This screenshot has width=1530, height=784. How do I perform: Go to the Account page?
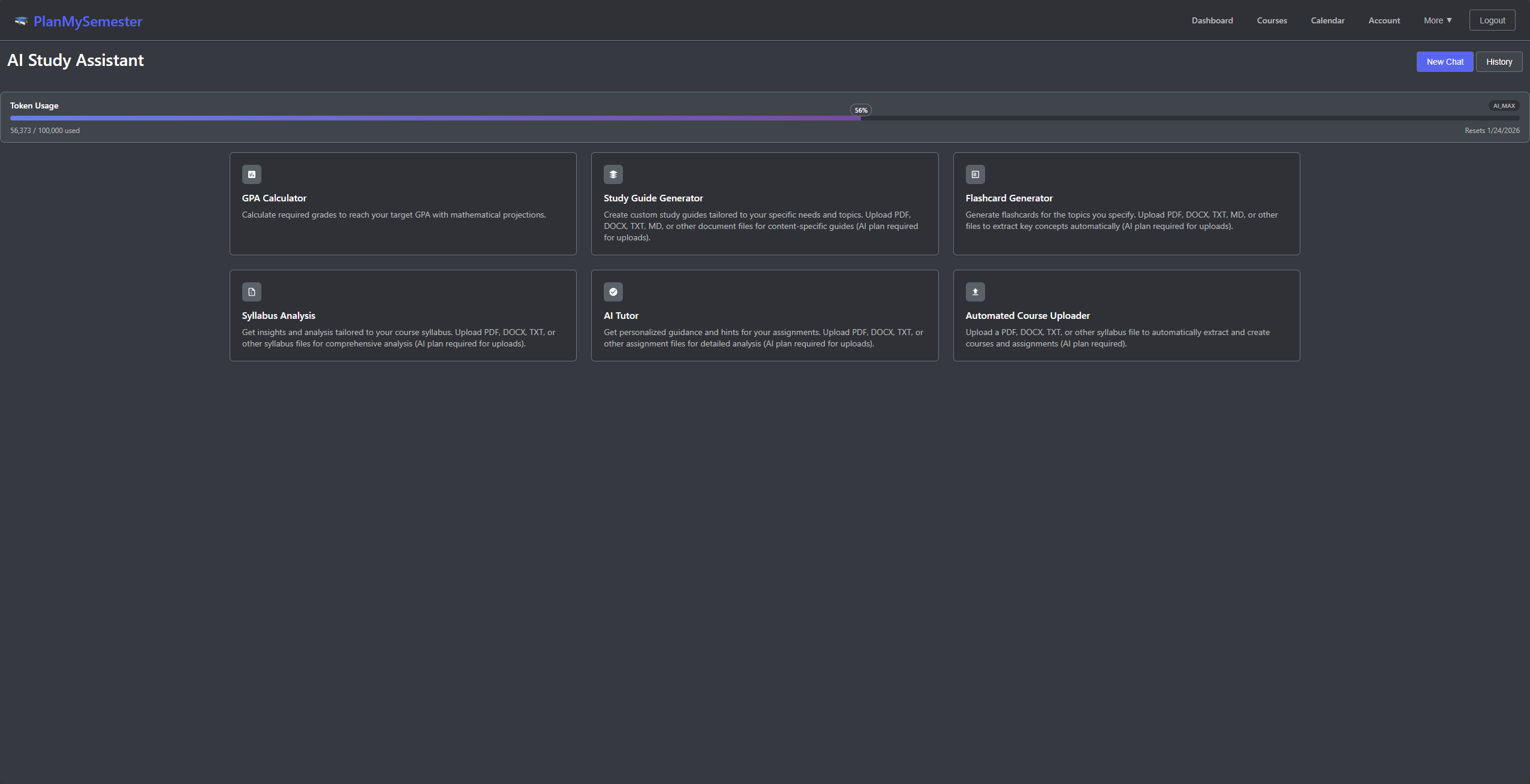click(1384, 20)
